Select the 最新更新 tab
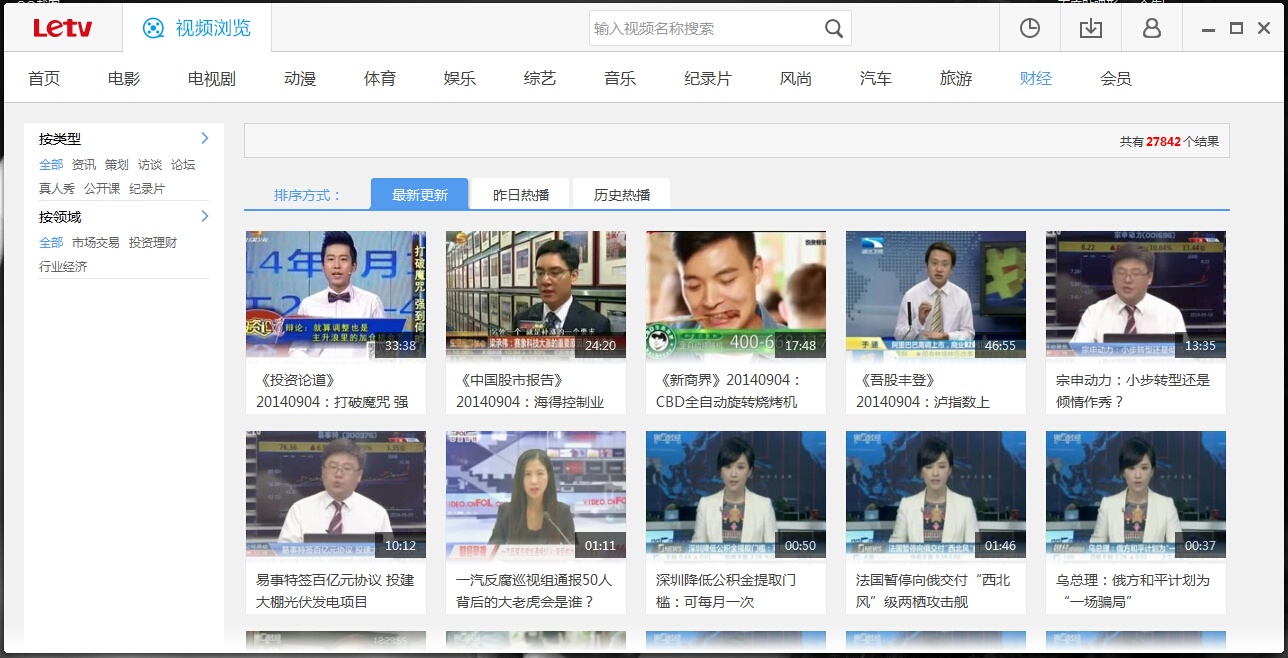 coord(419,193)
